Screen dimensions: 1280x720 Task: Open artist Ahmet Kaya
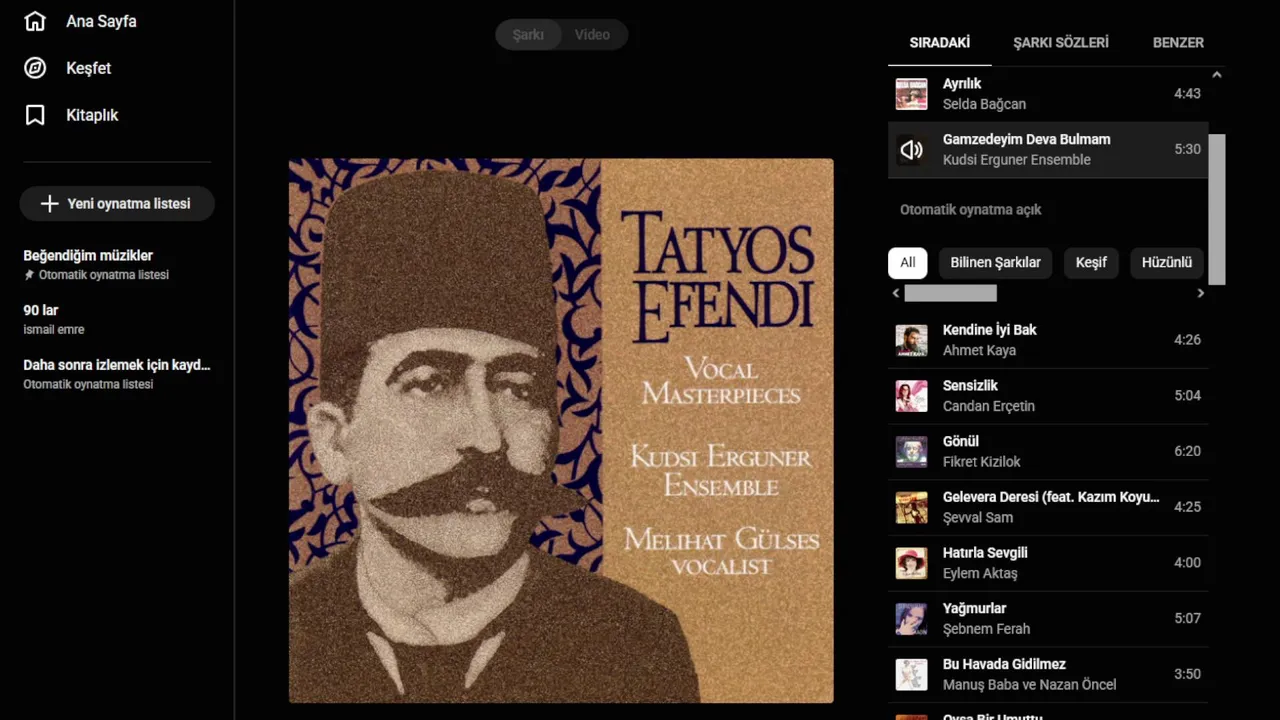[979, 351]
